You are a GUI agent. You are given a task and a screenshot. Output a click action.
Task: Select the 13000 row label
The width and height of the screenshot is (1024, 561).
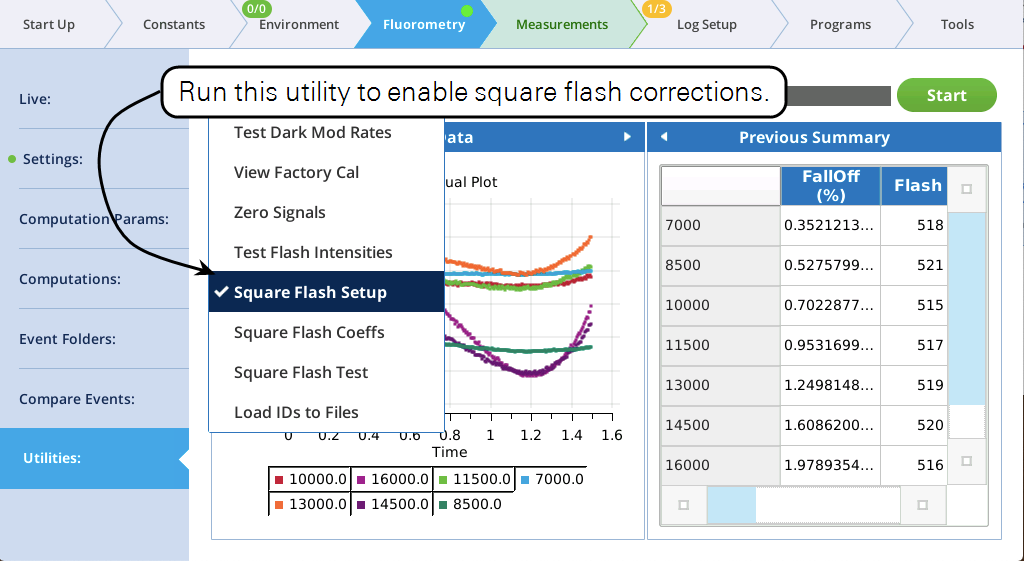(720, 385)
